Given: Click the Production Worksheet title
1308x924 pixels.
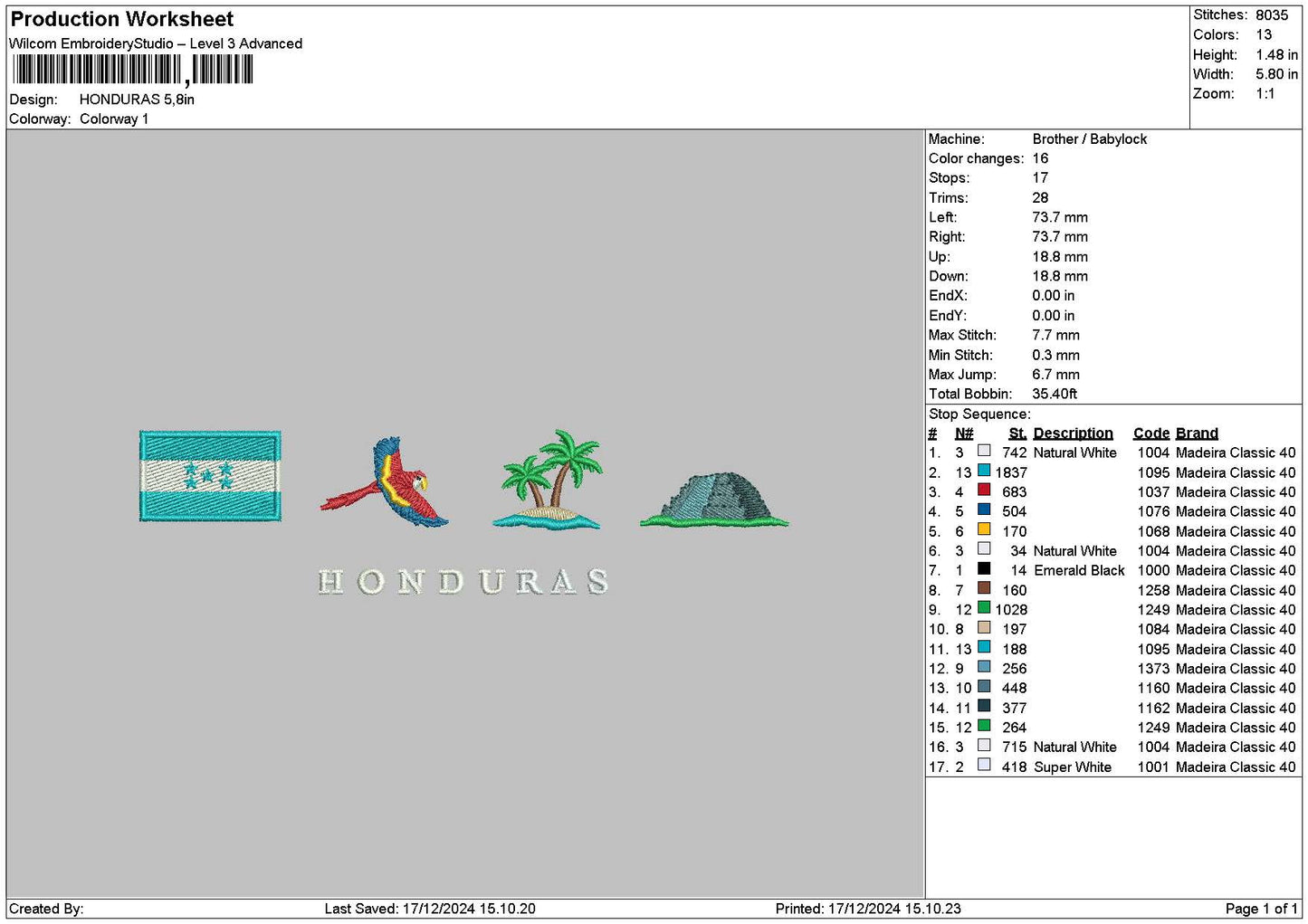Looking at the screenshot, I should (x=121, y=19).
